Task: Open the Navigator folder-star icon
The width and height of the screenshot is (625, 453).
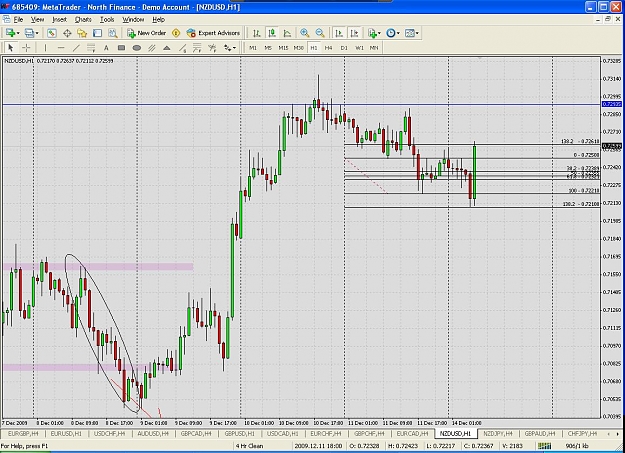Action: [x=82, y=33]
